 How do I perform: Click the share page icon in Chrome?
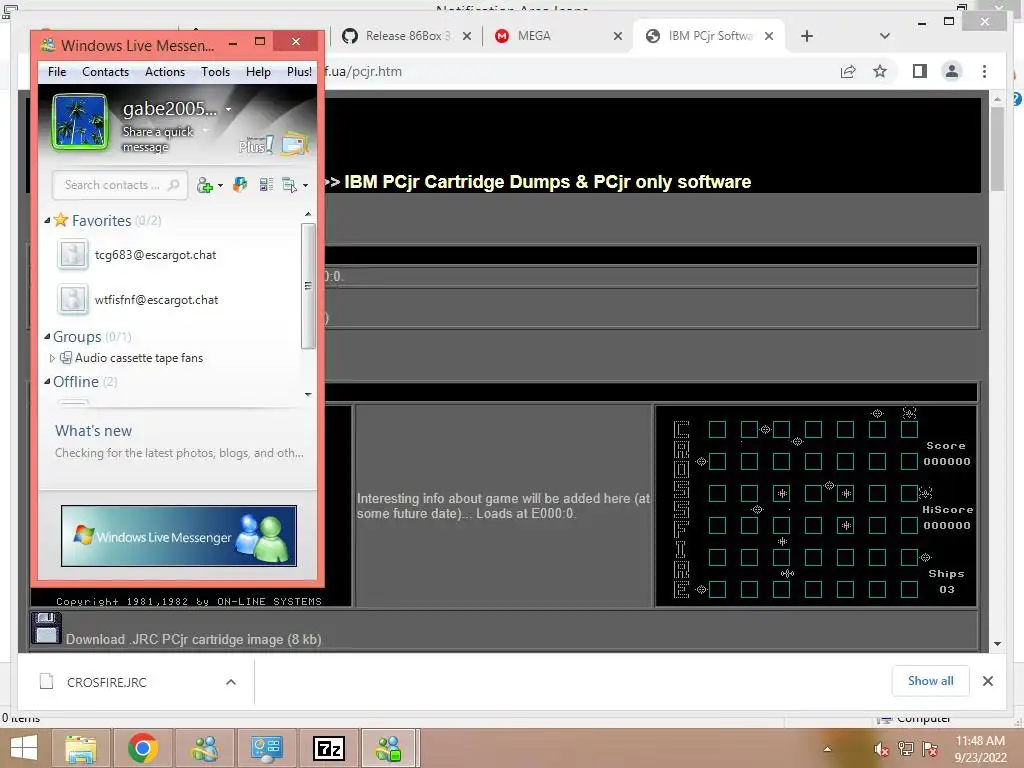tap(848, 72)
